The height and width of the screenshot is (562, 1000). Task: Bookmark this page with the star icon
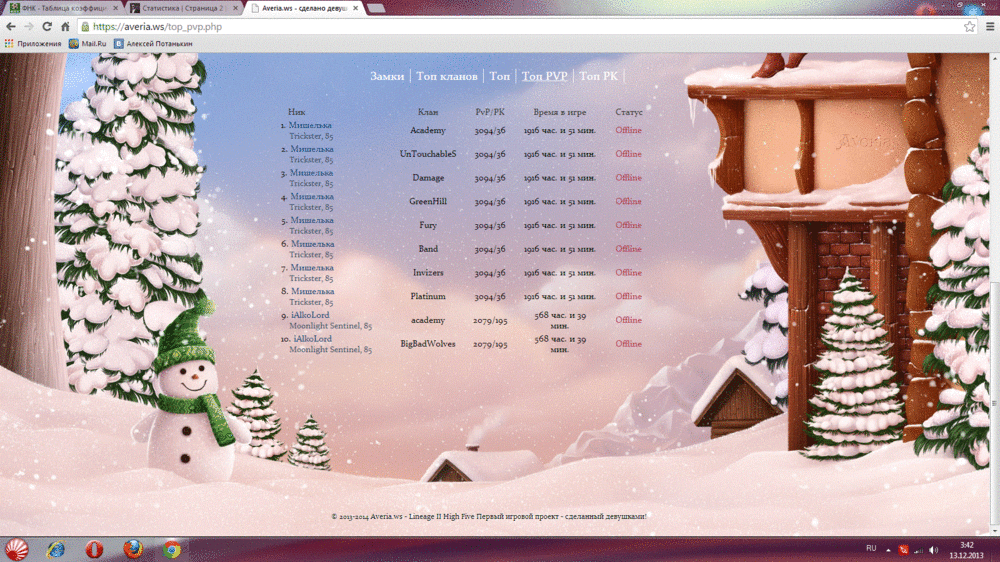(x=969, y=27)
